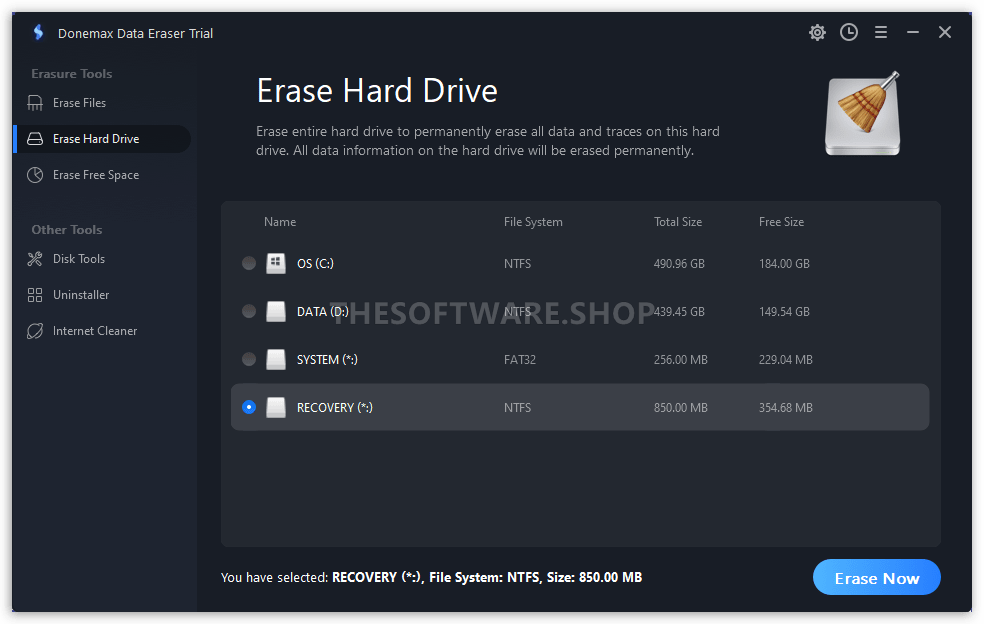Click the 184.00 GB free size
984x624 pixels.
click(784, 264)
